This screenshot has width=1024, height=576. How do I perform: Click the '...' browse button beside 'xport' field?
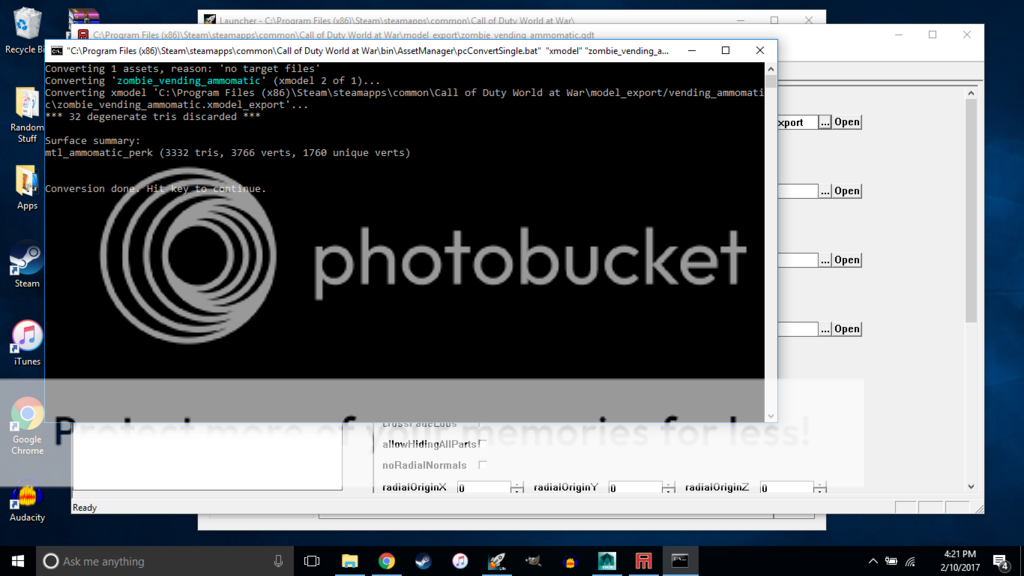[825, 122]
